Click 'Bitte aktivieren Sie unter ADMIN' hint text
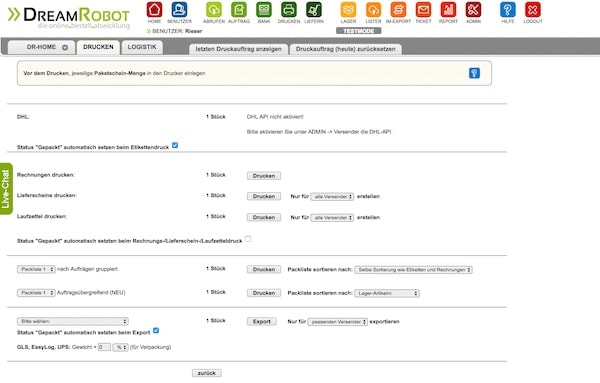Viewport: 600px width, 383px height. point(319,132)
